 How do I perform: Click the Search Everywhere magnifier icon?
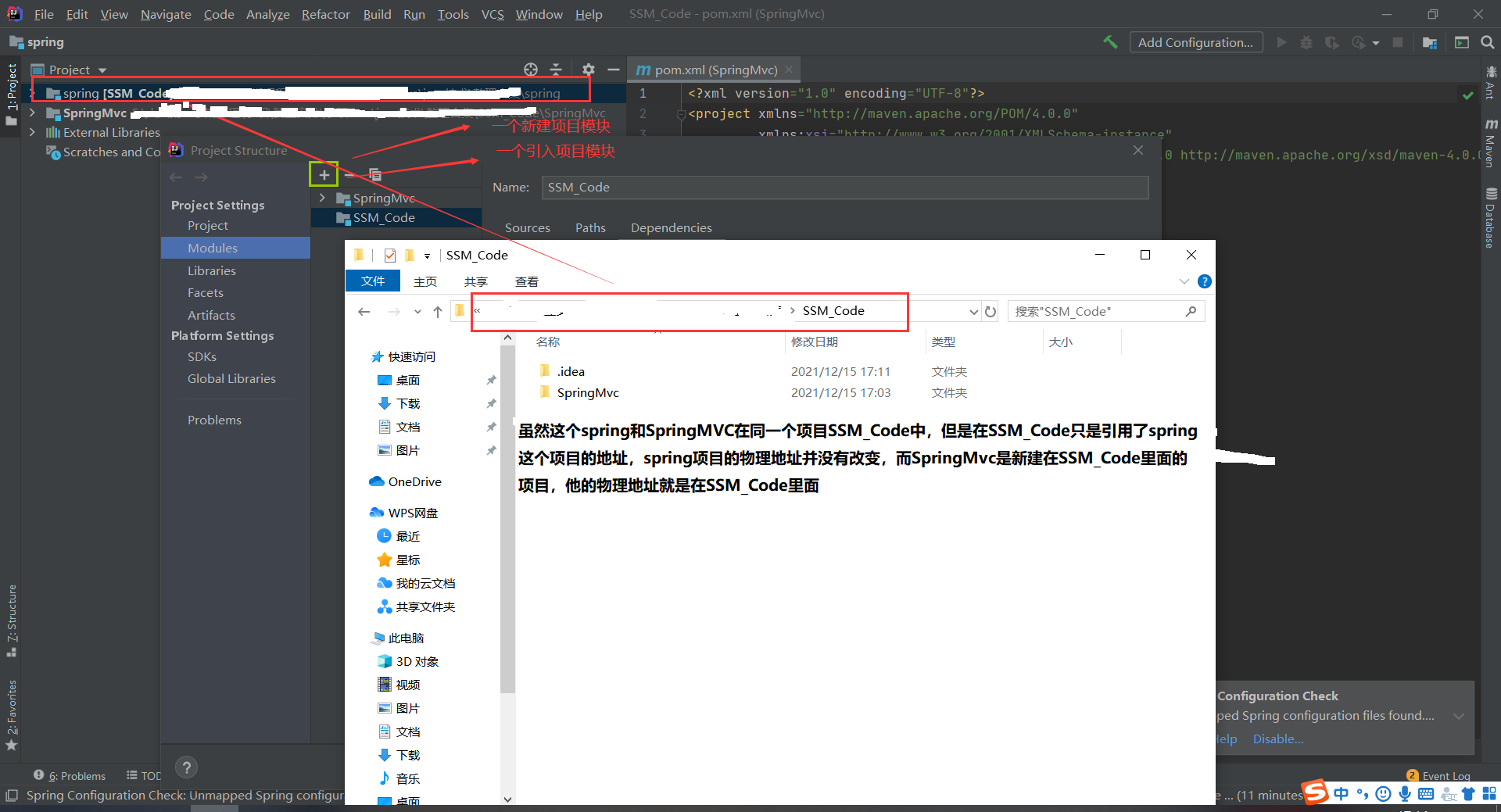tap(1487, 42)
